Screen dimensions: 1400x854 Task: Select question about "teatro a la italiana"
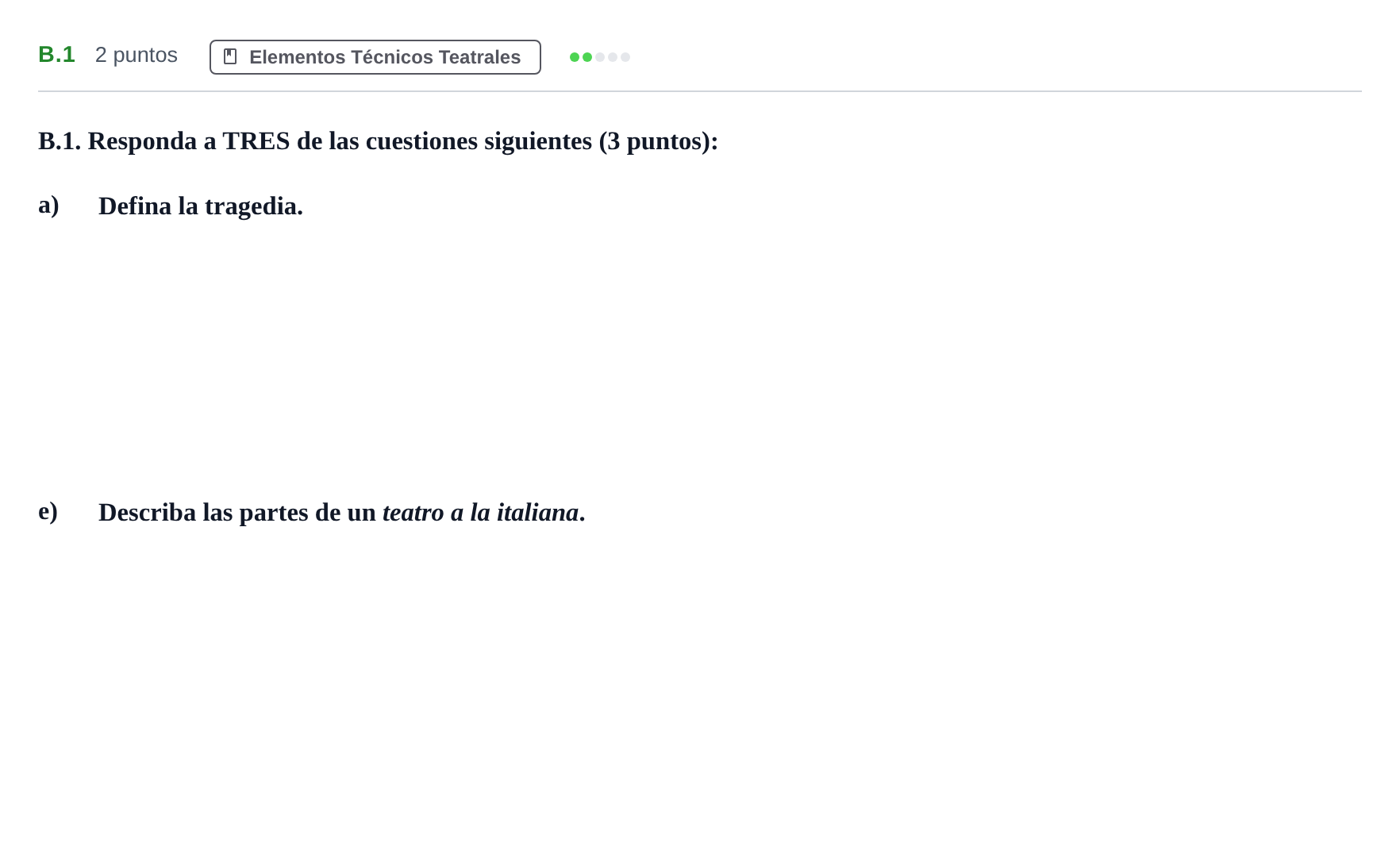(342, 513)
